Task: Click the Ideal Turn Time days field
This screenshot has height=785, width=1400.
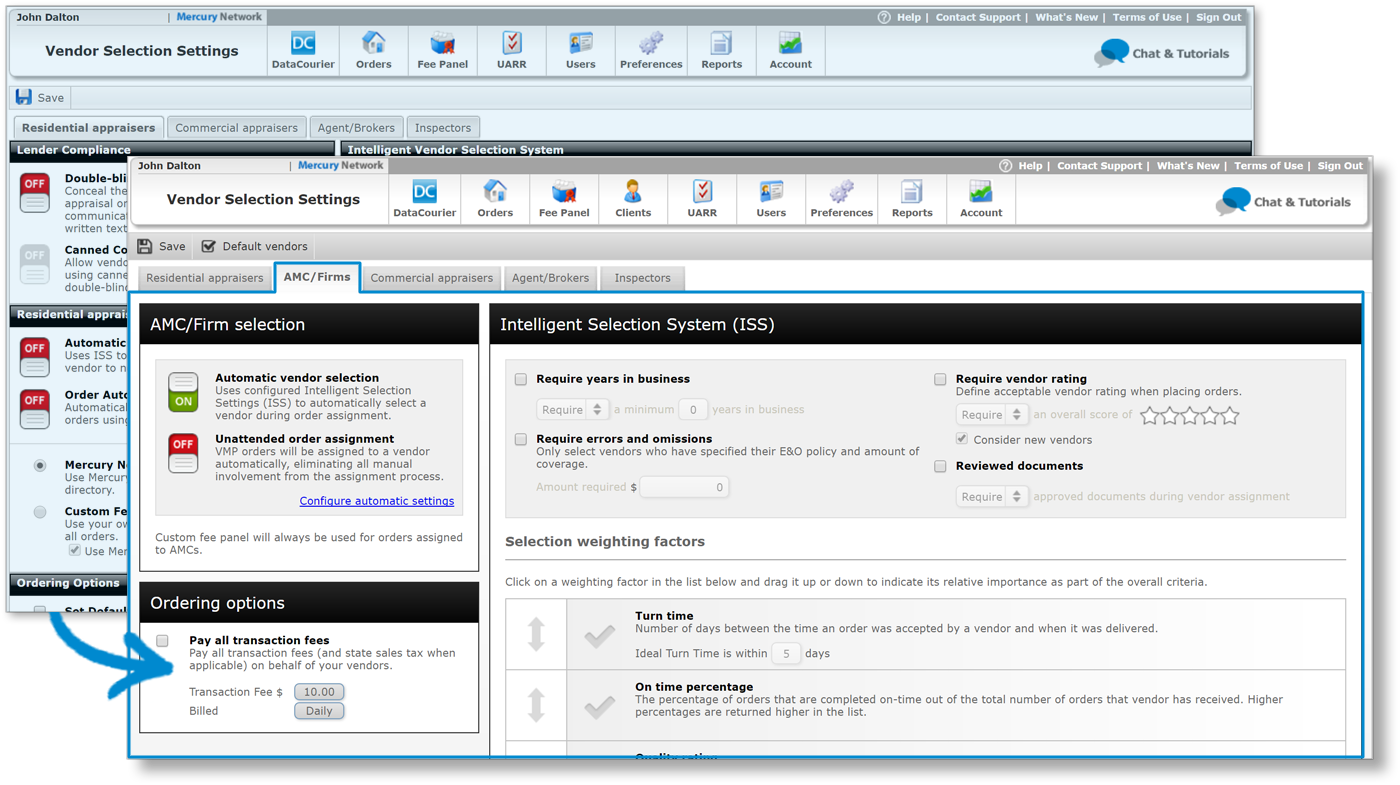Action: [786, 653]
